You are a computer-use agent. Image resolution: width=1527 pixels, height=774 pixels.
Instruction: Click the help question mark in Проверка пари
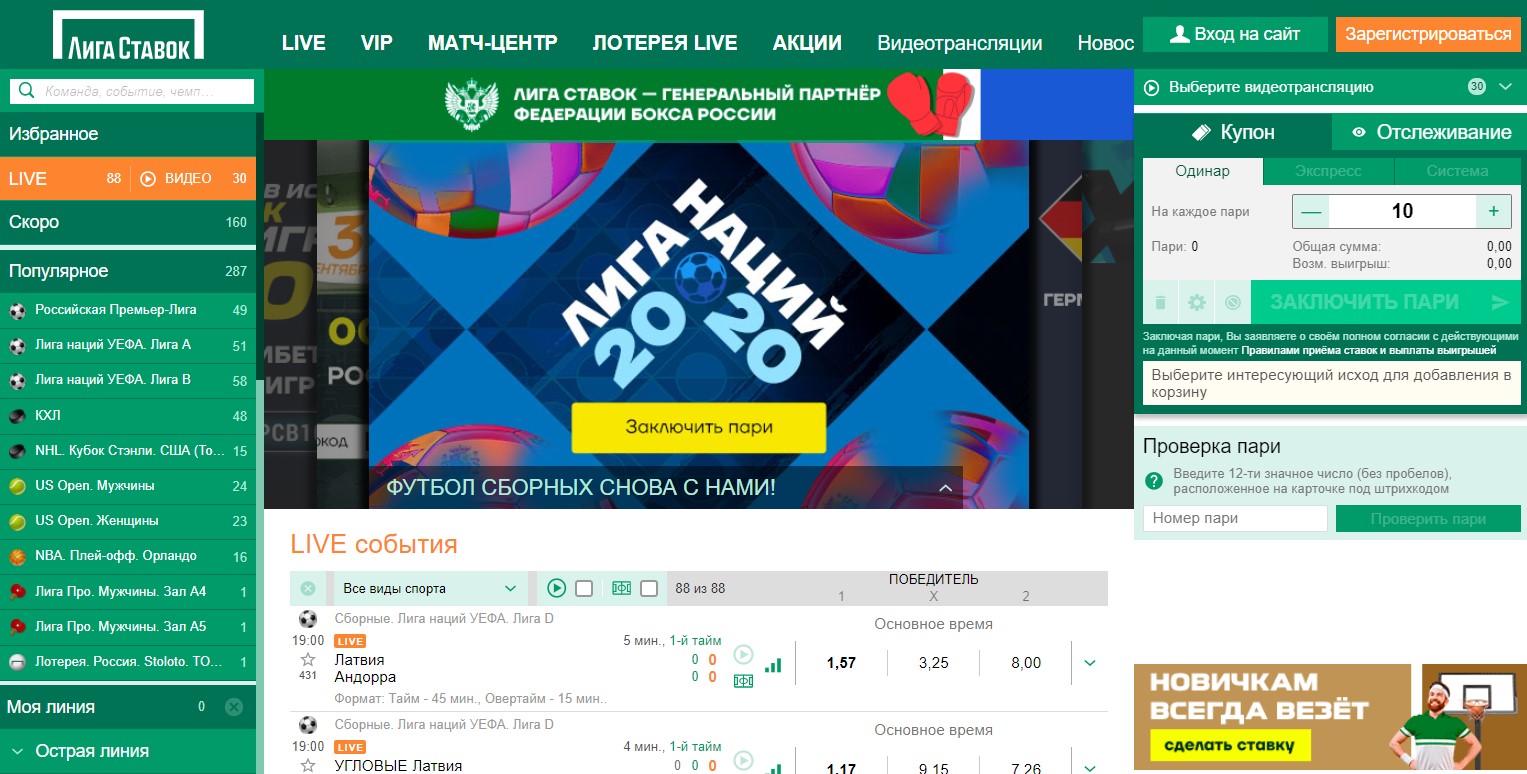[x=1154, y=480]
